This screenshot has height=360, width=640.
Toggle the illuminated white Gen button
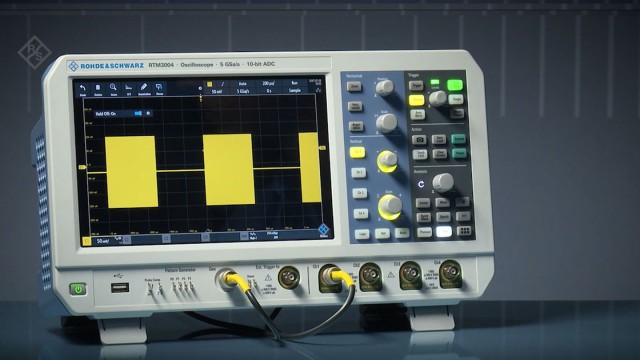click(444, 231)
